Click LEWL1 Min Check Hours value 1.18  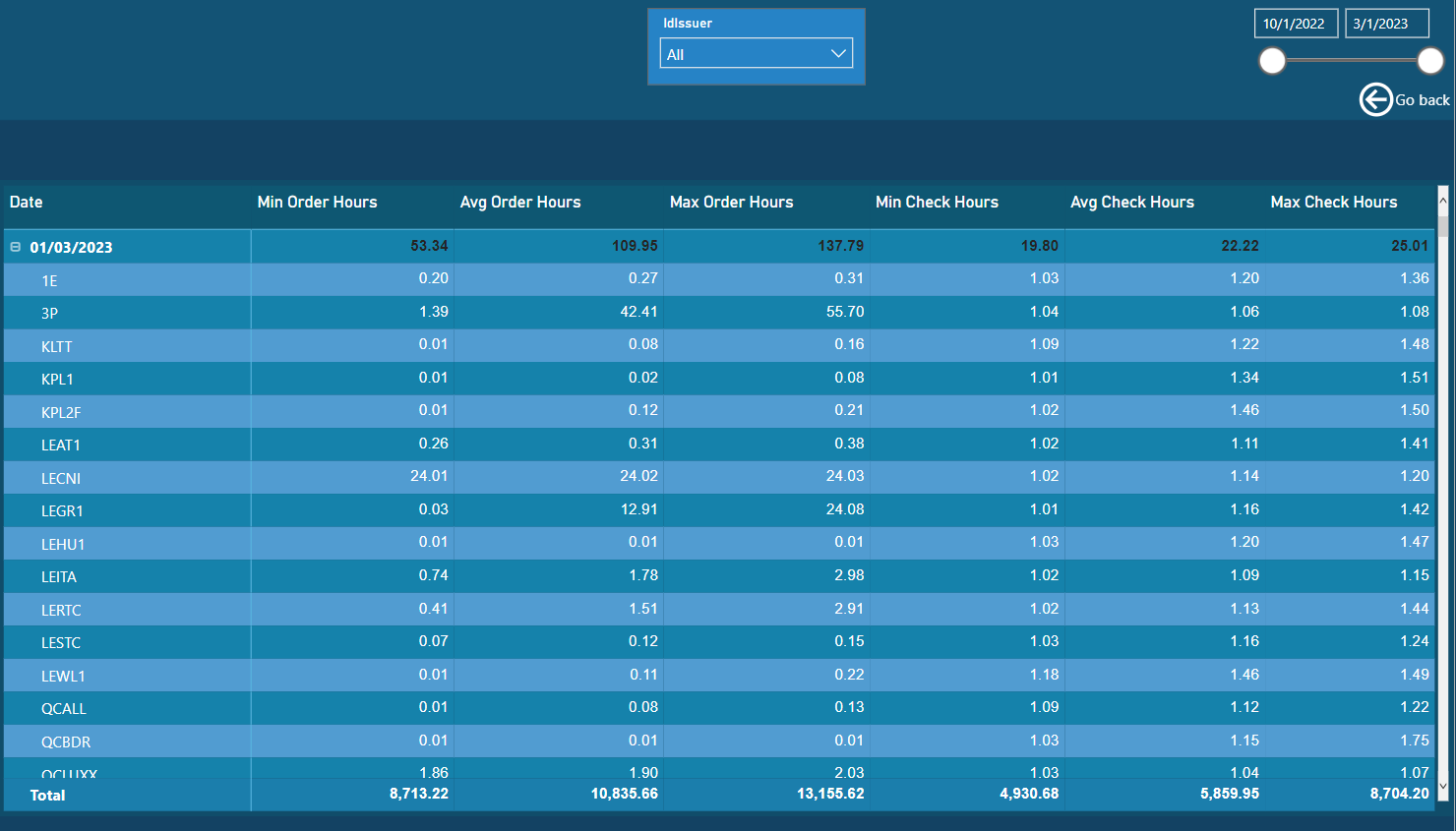click(1044, 675)
